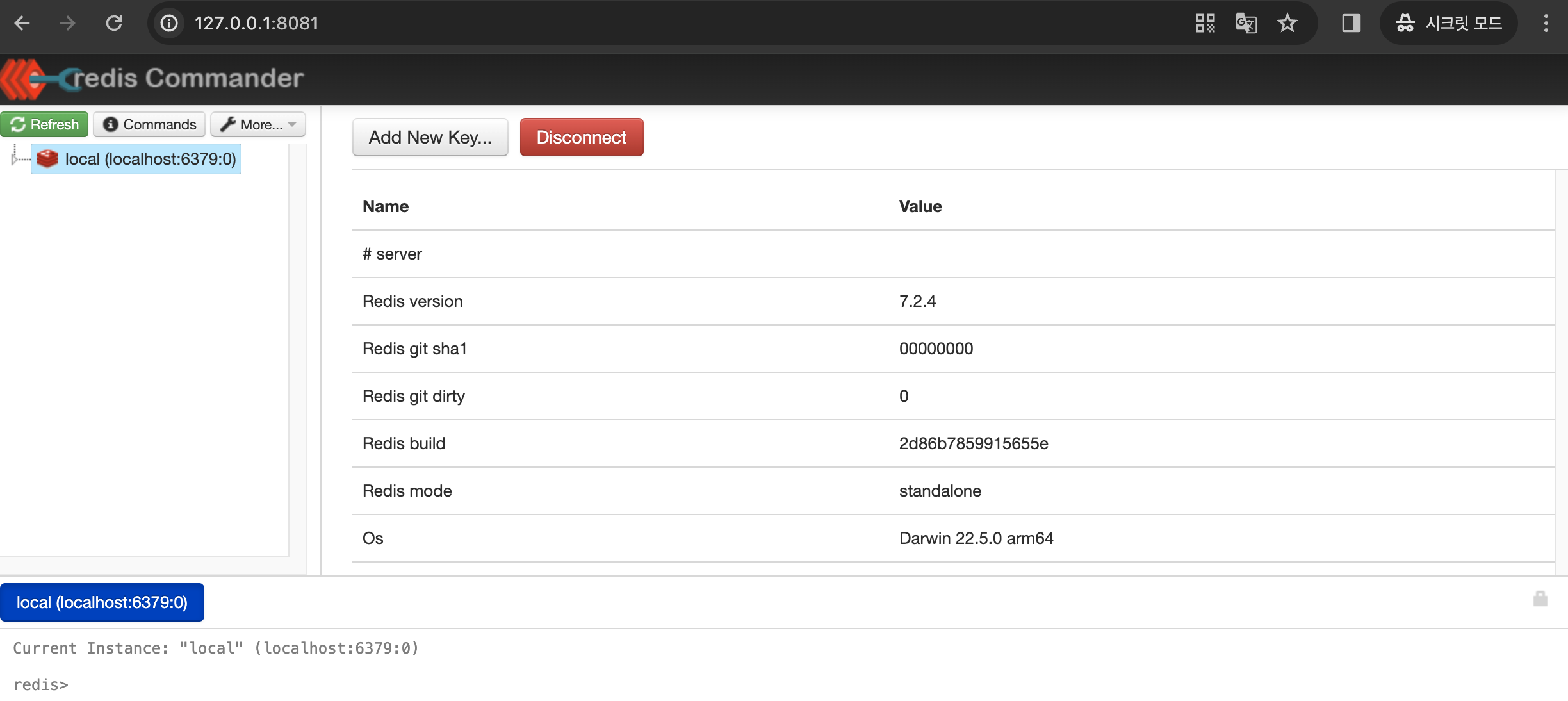
Task: Go back using browser back arrow
Action: click(x=22, y=24)
